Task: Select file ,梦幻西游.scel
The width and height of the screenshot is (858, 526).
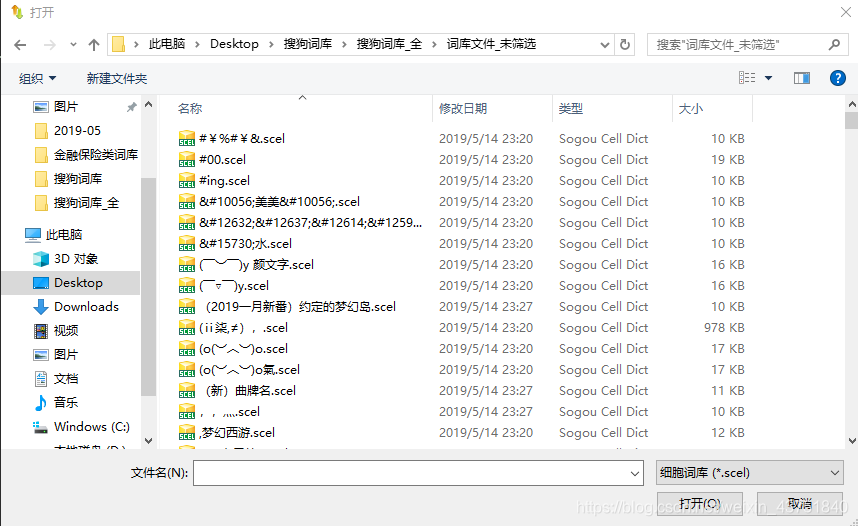Action: (x=237, y=433)
